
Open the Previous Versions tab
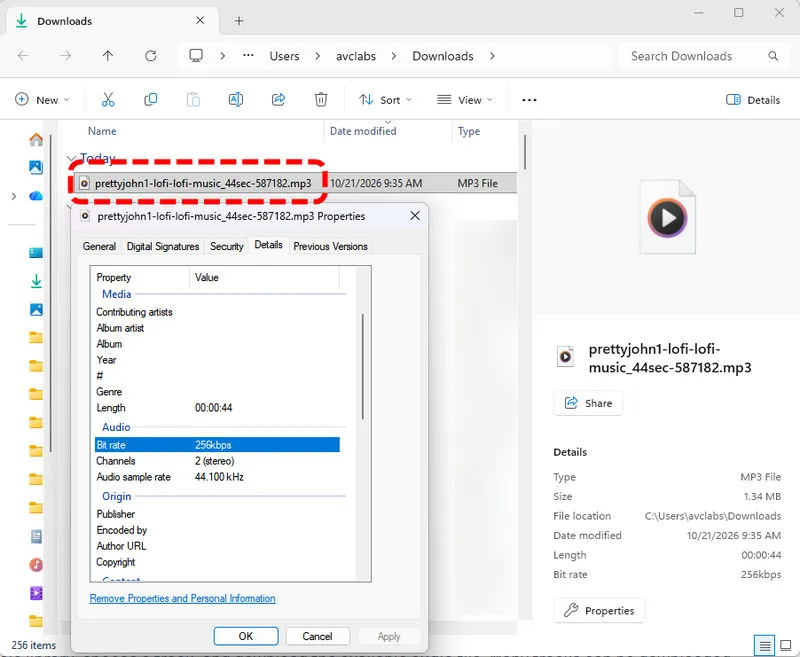[x=330, y=246]
